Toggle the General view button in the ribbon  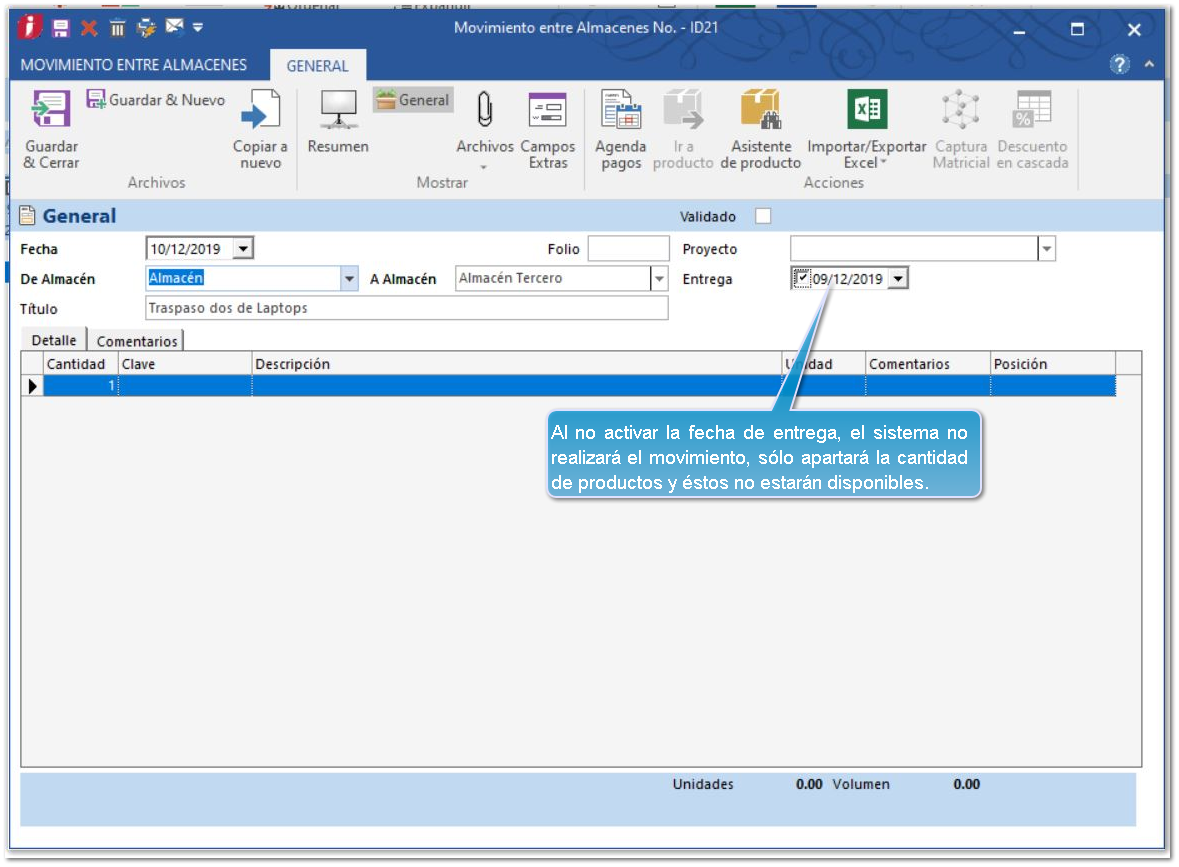(x=413, y=100)
